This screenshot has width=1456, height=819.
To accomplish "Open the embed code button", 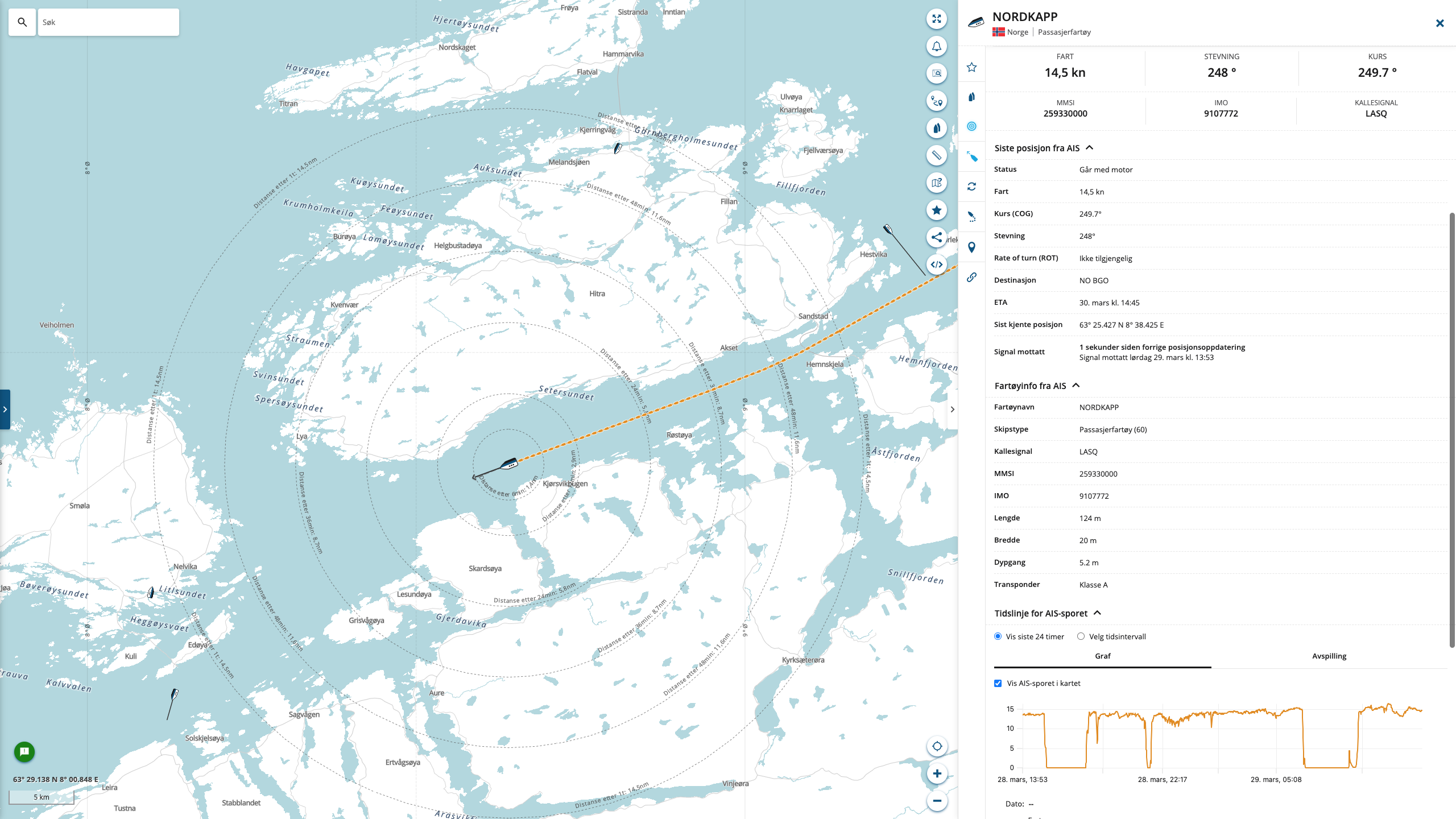I will (x=936, y=264).
